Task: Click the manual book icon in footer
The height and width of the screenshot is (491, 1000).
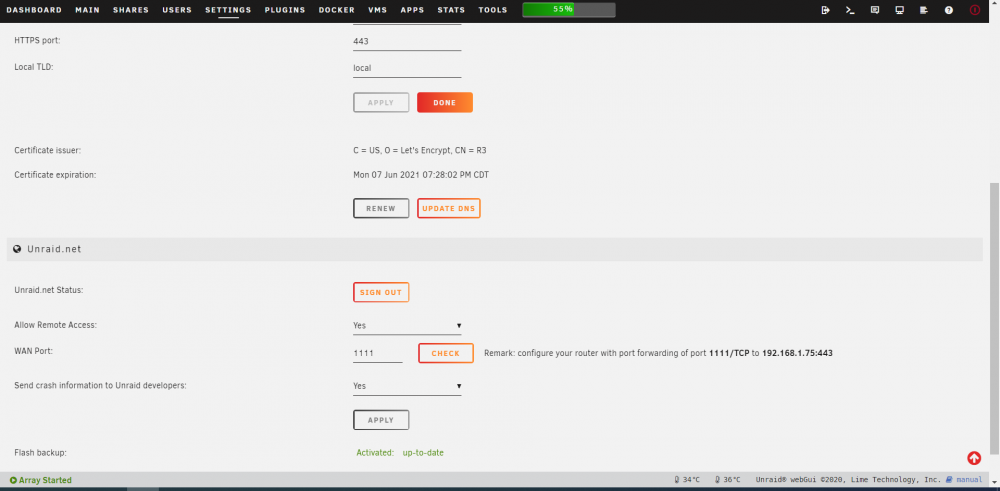Action: pyautogui.click(x=949, y=480)
